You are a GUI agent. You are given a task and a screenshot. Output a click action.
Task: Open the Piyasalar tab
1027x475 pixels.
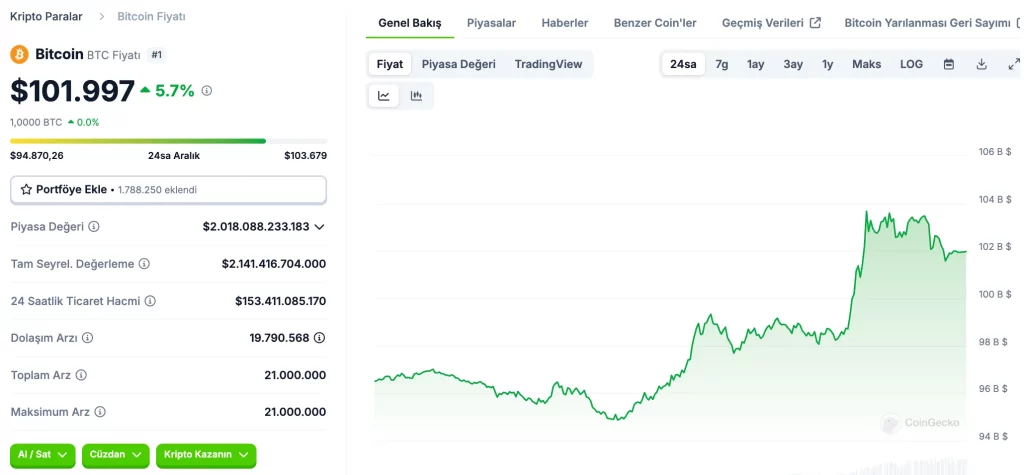pyautogui.click(x=491, y=22)
